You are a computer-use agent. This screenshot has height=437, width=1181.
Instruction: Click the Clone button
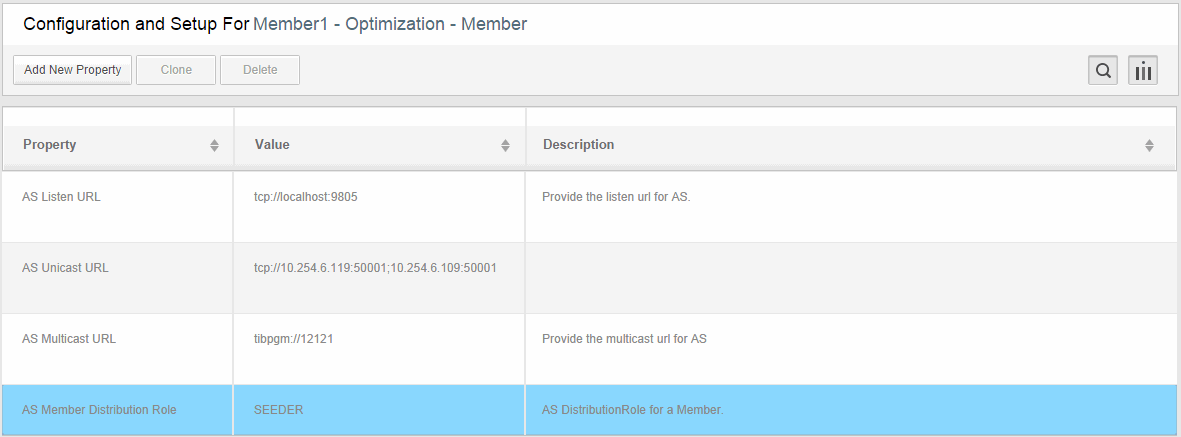point(176,70)
